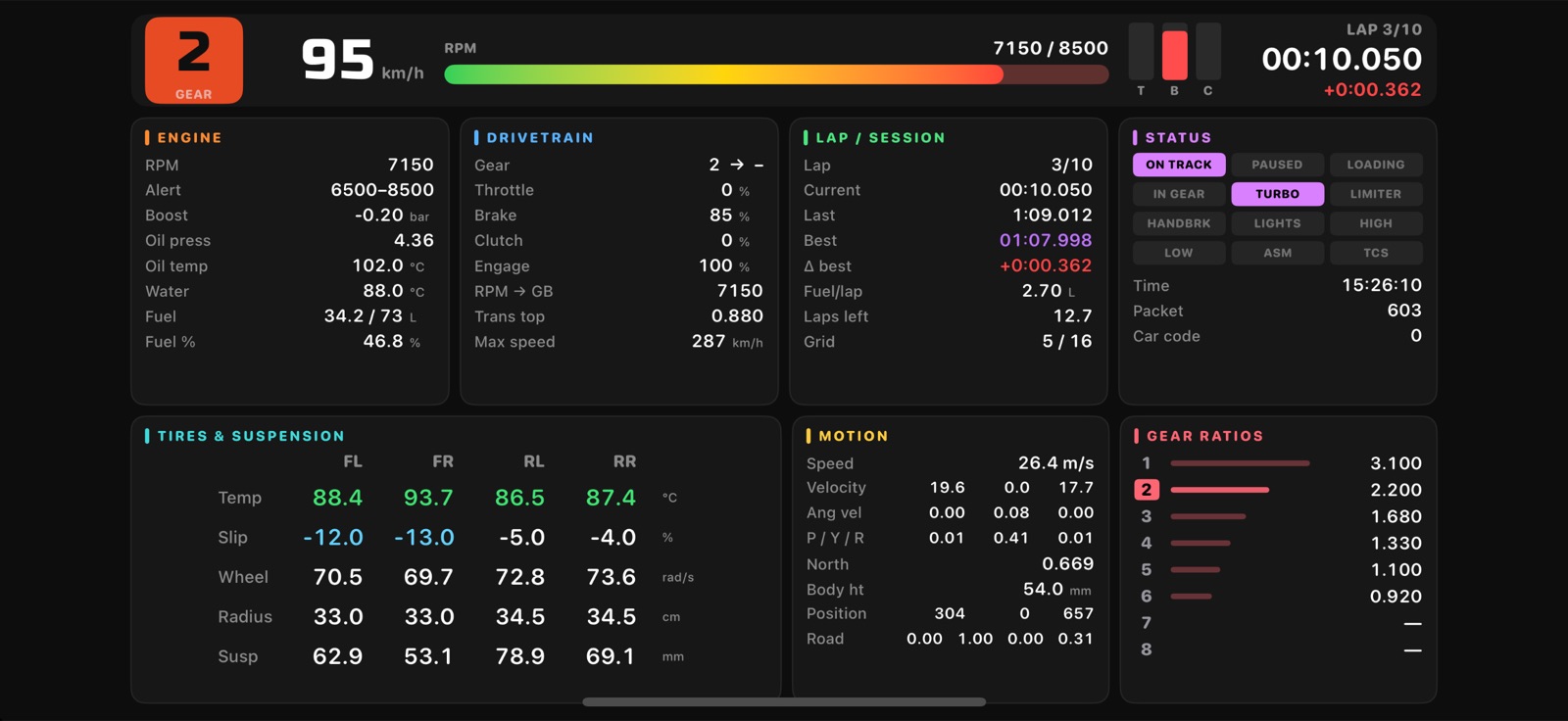Click the Body ht value 54.0
The height and width of the screenshot is (721, 1568).
coord(1043,589)
